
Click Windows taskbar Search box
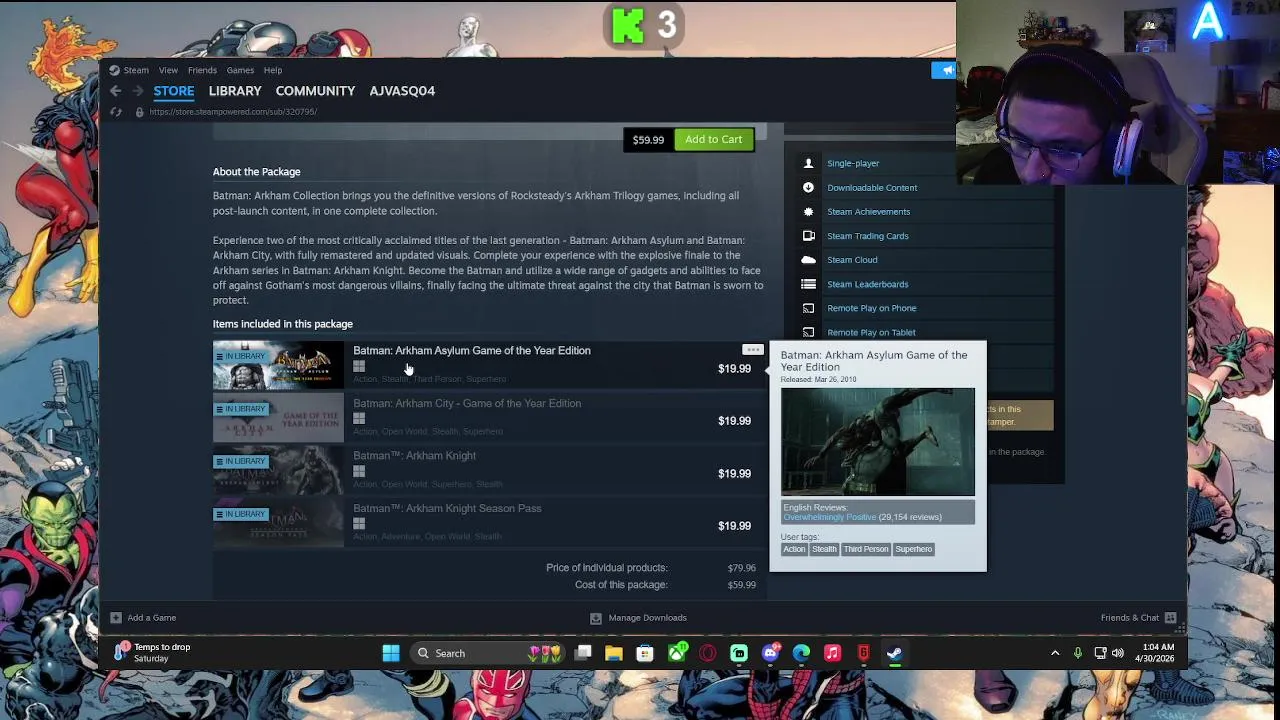pyautogui.click(x=488, y=653)
